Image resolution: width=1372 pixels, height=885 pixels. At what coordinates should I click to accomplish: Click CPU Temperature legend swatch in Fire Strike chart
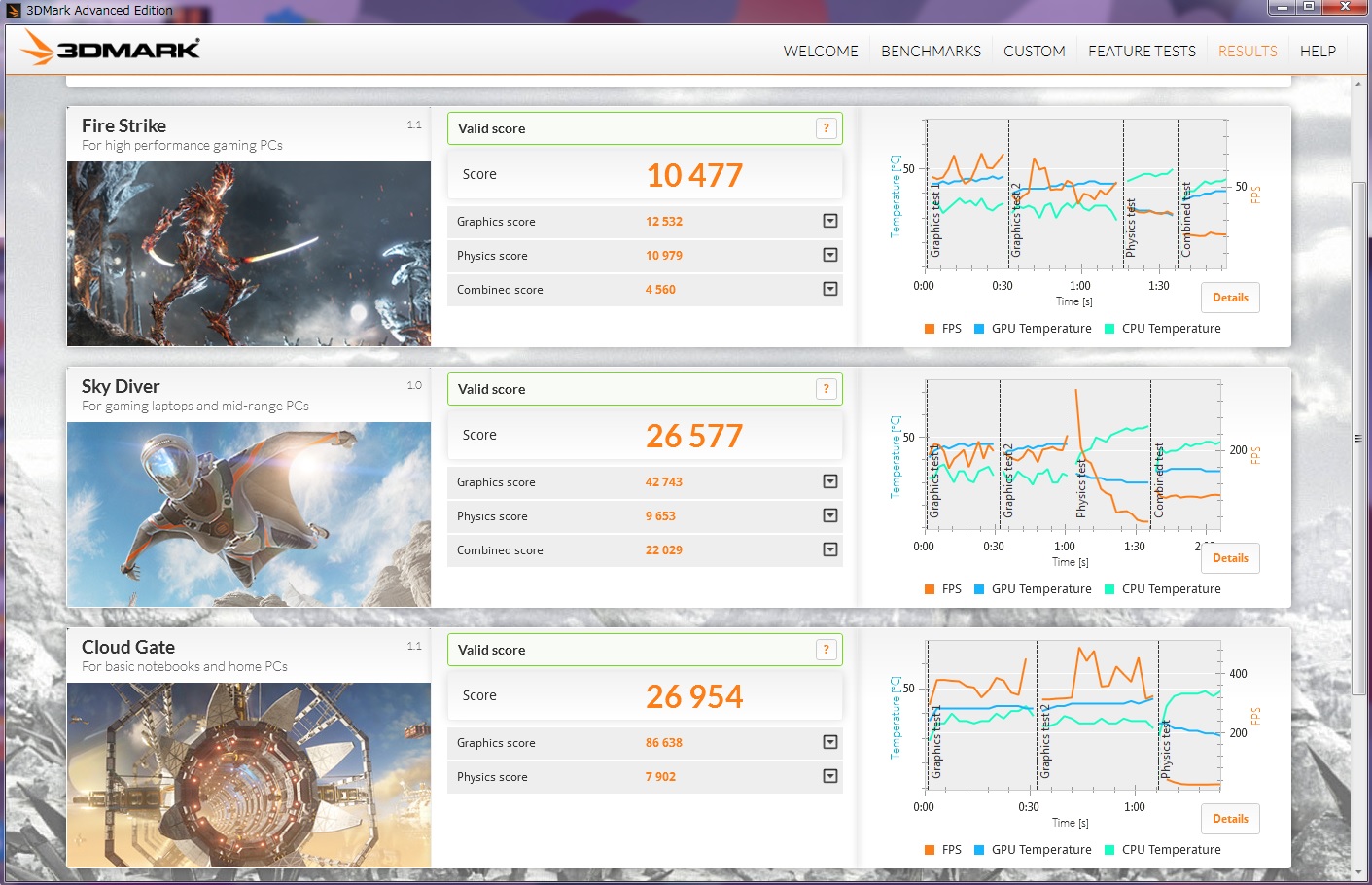click(x=1109, y=329)
